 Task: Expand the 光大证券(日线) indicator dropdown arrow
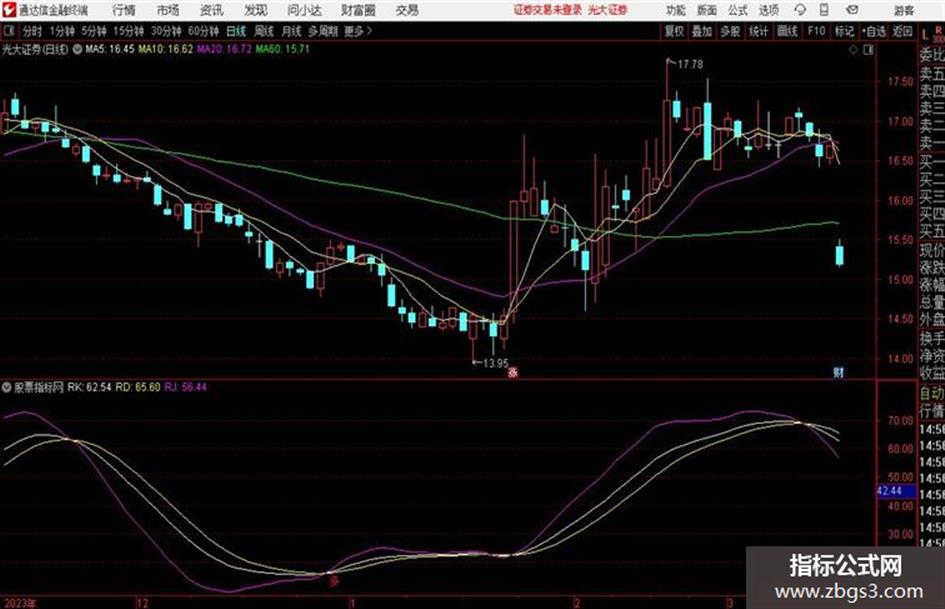pyautogui.click(x=78, y=49)
